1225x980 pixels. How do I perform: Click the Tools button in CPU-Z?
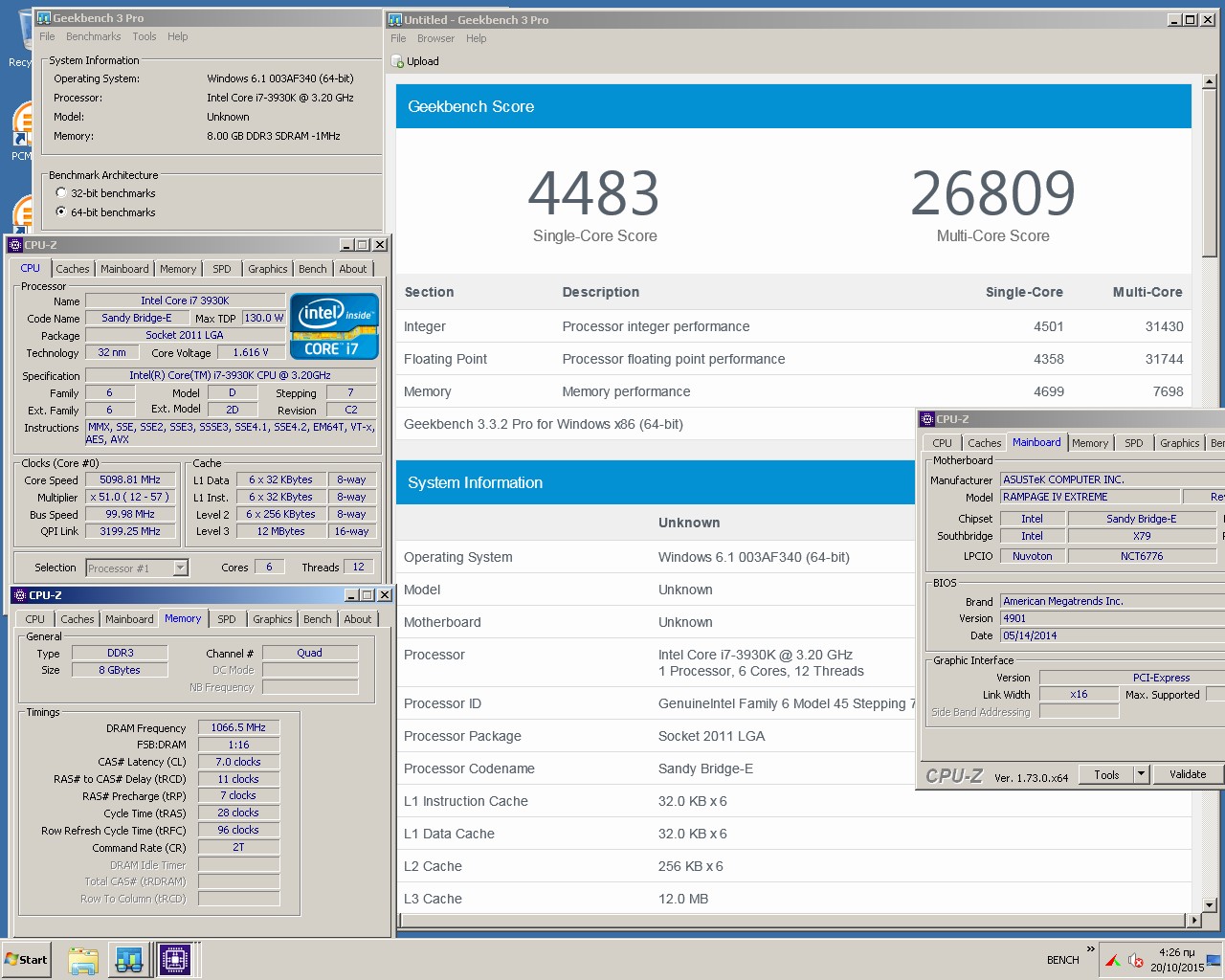pyautogui.click(x=1107, y=774)
